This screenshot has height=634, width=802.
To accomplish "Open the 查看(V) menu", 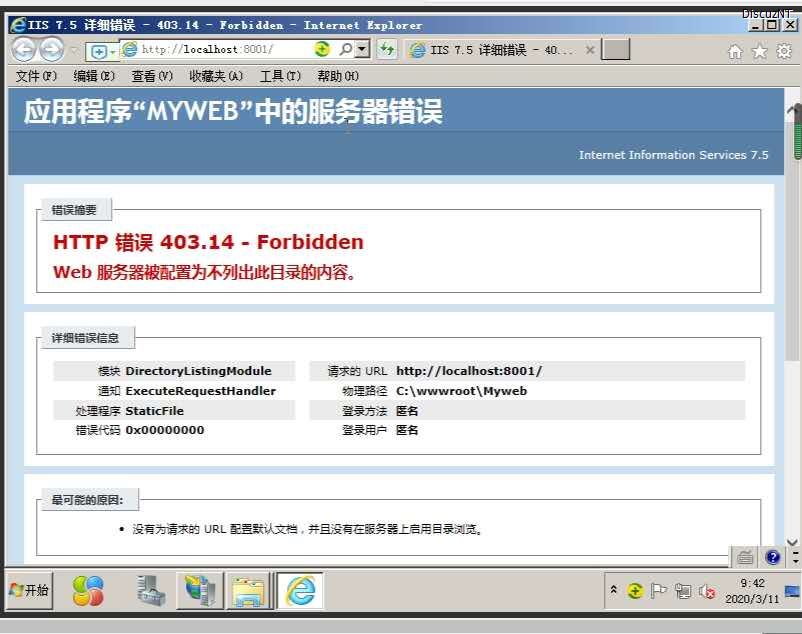I will [152, 76].
